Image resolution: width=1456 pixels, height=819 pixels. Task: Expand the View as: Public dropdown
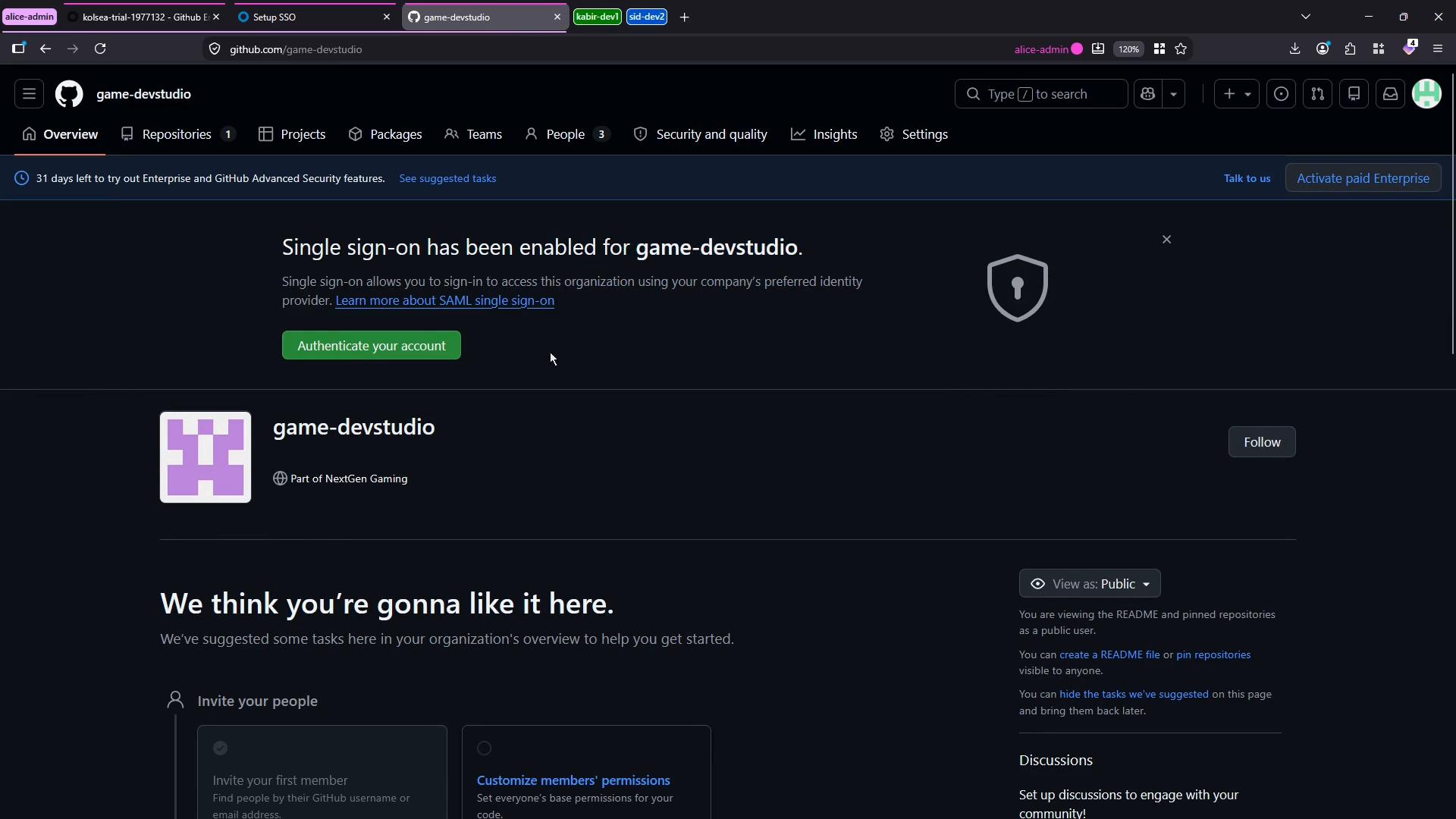point(1090,584)
